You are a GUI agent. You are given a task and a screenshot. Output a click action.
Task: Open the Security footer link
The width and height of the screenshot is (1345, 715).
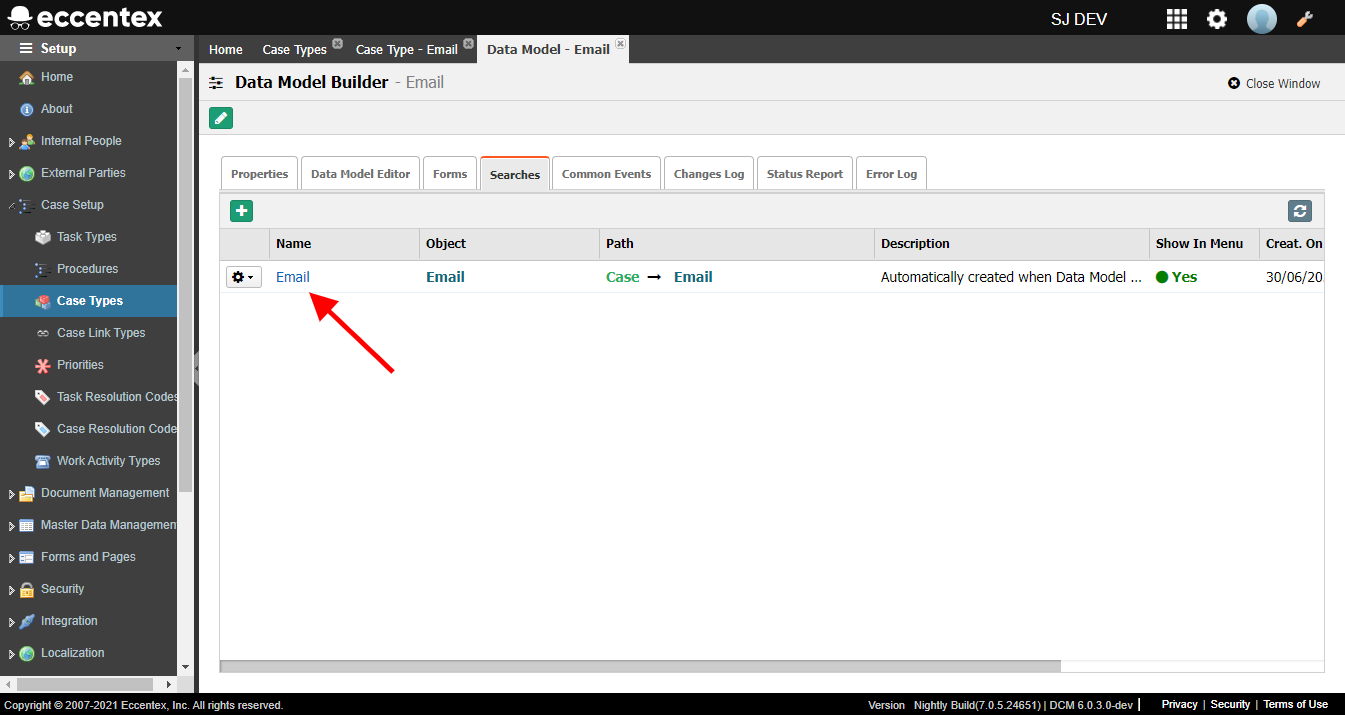click(1230, 705)
